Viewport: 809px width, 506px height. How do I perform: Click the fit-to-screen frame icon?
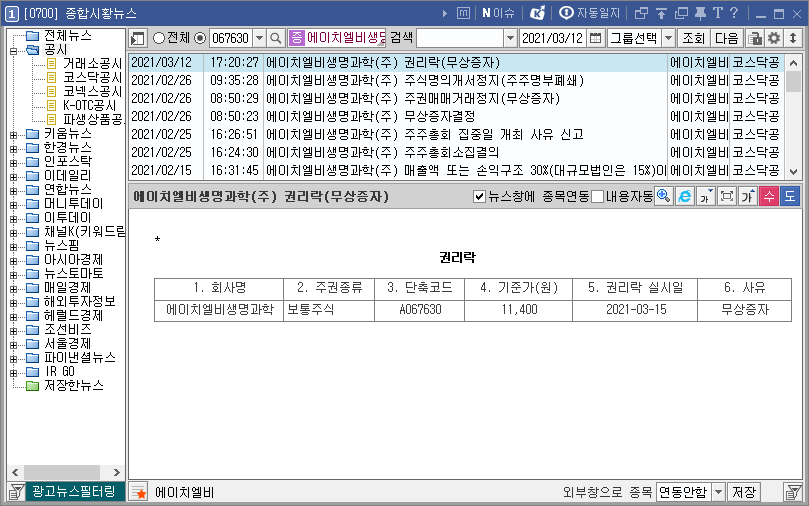pyautogui.click(x=727, y=196)
